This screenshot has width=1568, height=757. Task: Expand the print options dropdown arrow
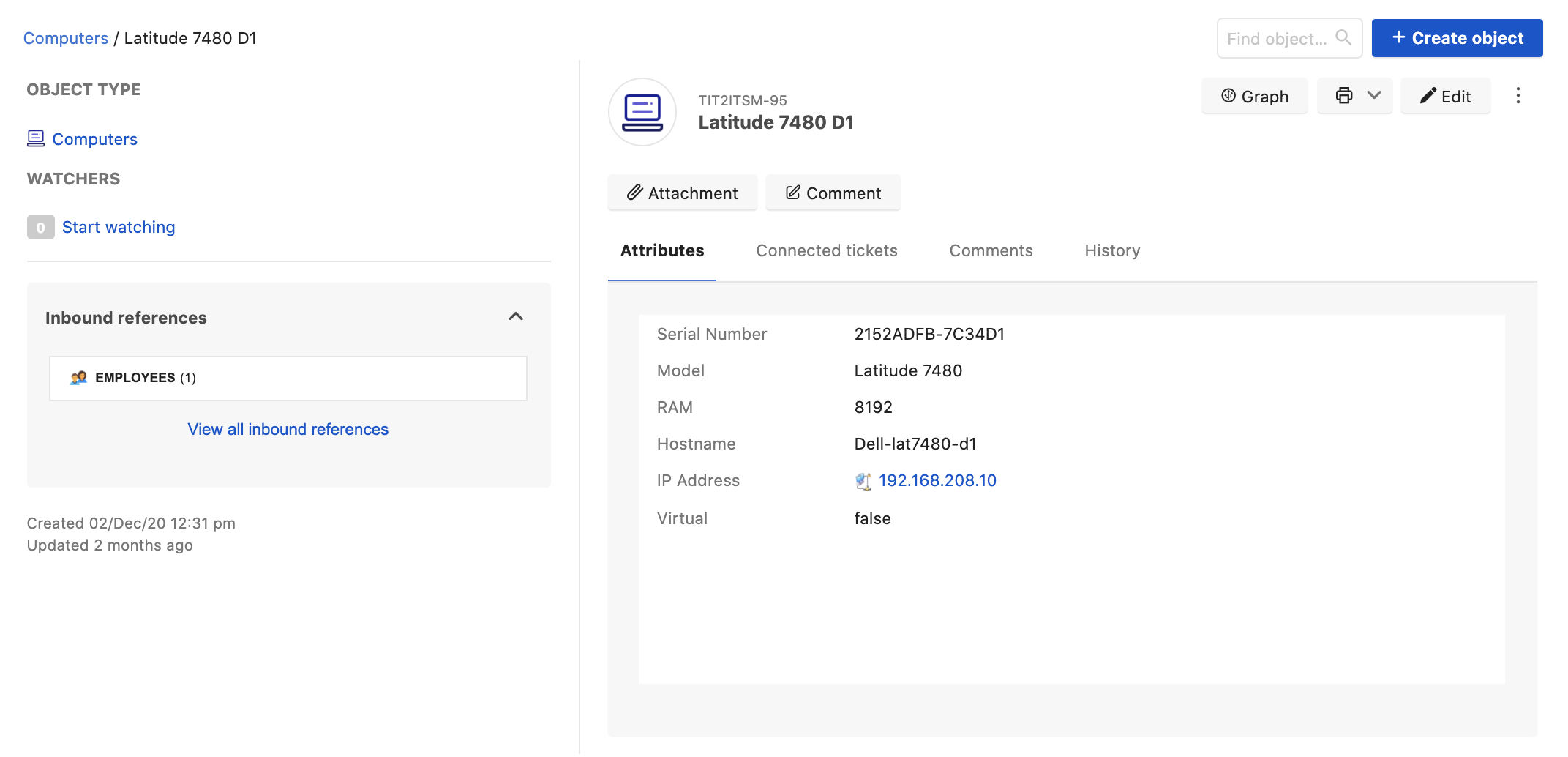(1374, 96)
